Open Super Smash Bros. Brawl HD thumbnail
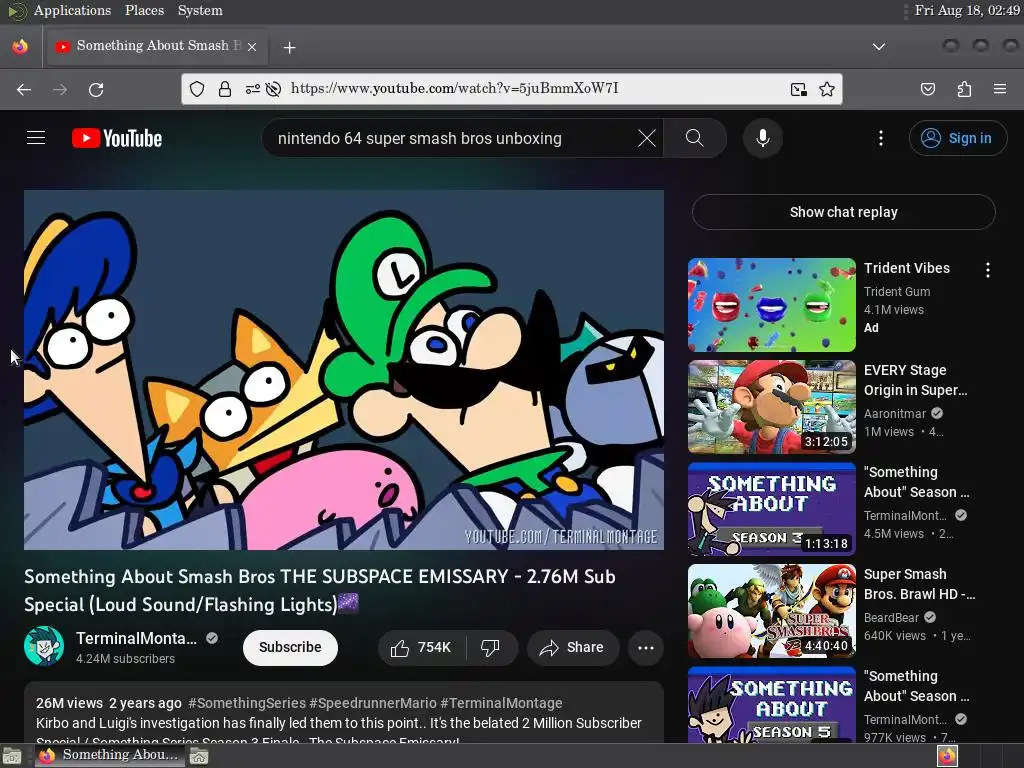Image resolution: width=1024 pixels, height=768 pixels. pyautogui.click(x=771, y=611)
